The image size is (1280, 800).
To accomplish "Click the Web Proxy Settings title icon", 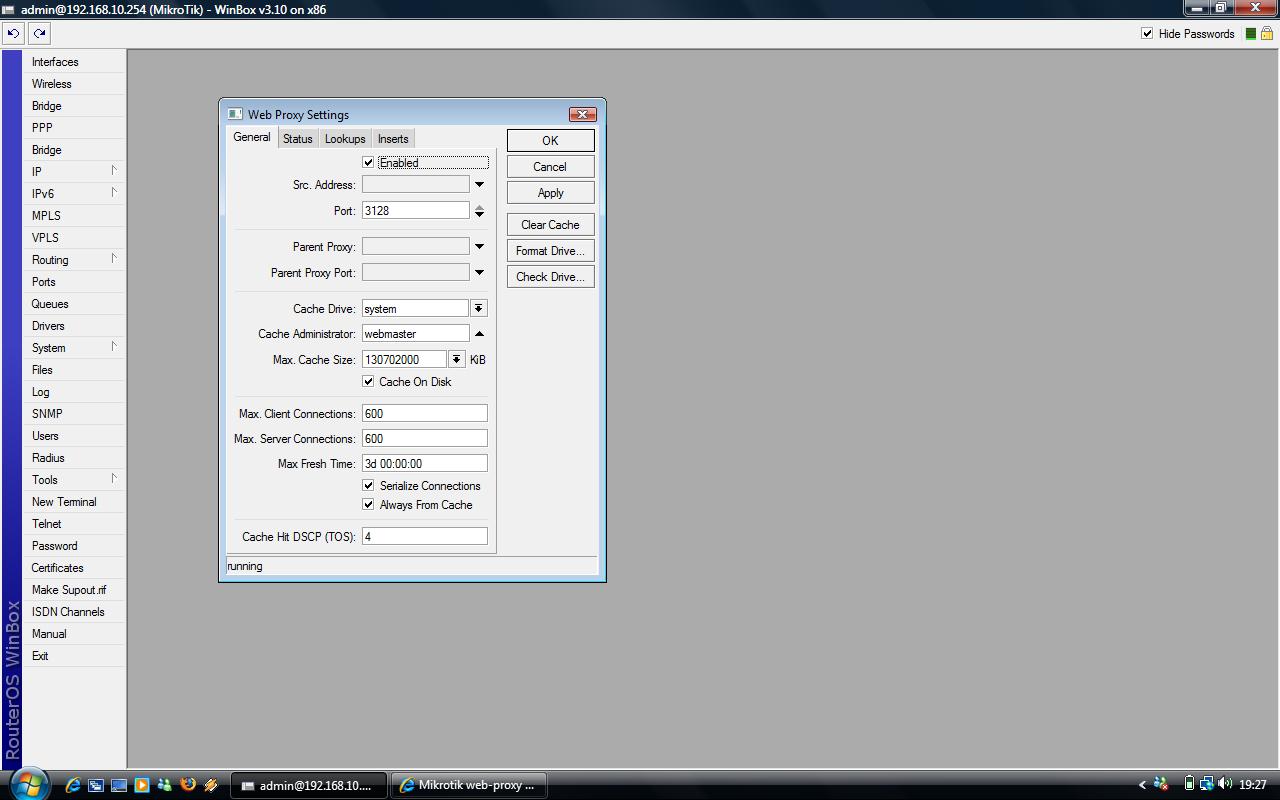I will click(x=235, y=114).
